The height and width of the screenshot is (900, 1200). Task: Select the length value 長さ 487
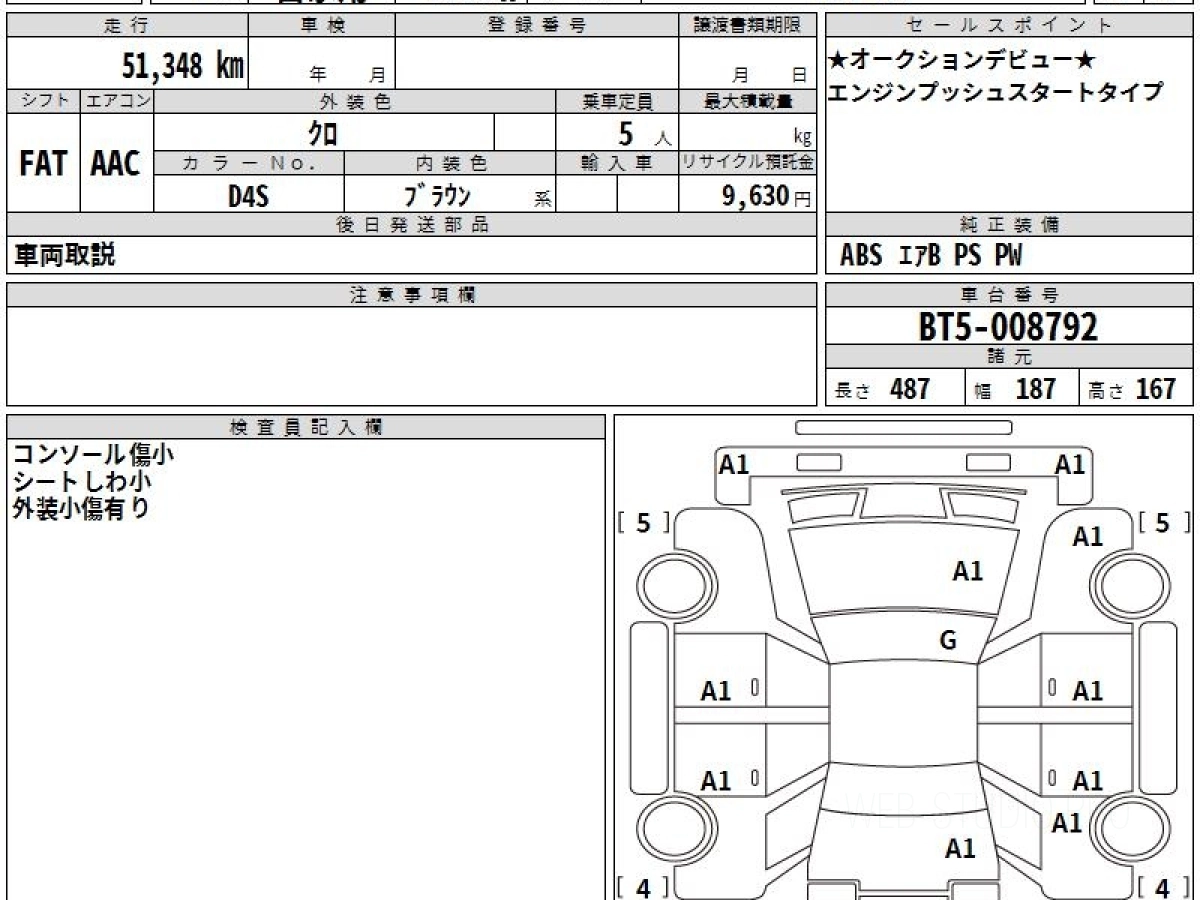pyautogui.click(x=883, y=389)
